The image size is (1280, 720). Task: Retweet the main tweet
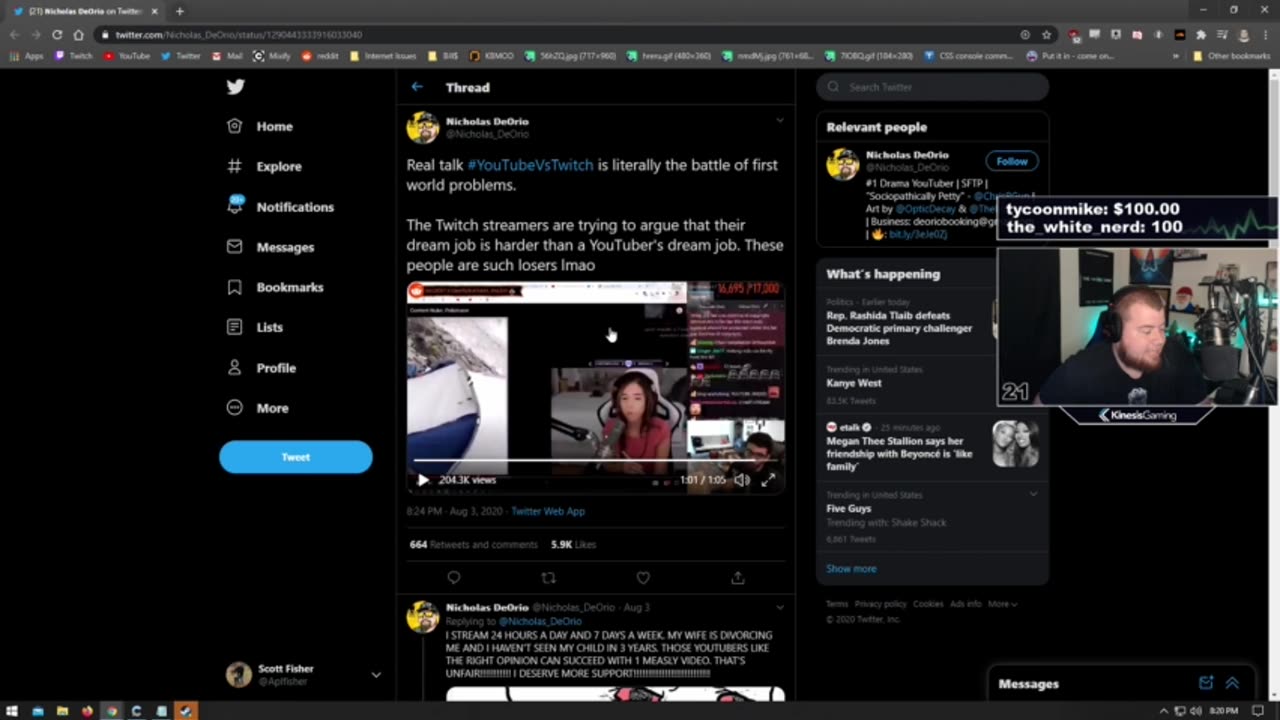tap(548, 578)
